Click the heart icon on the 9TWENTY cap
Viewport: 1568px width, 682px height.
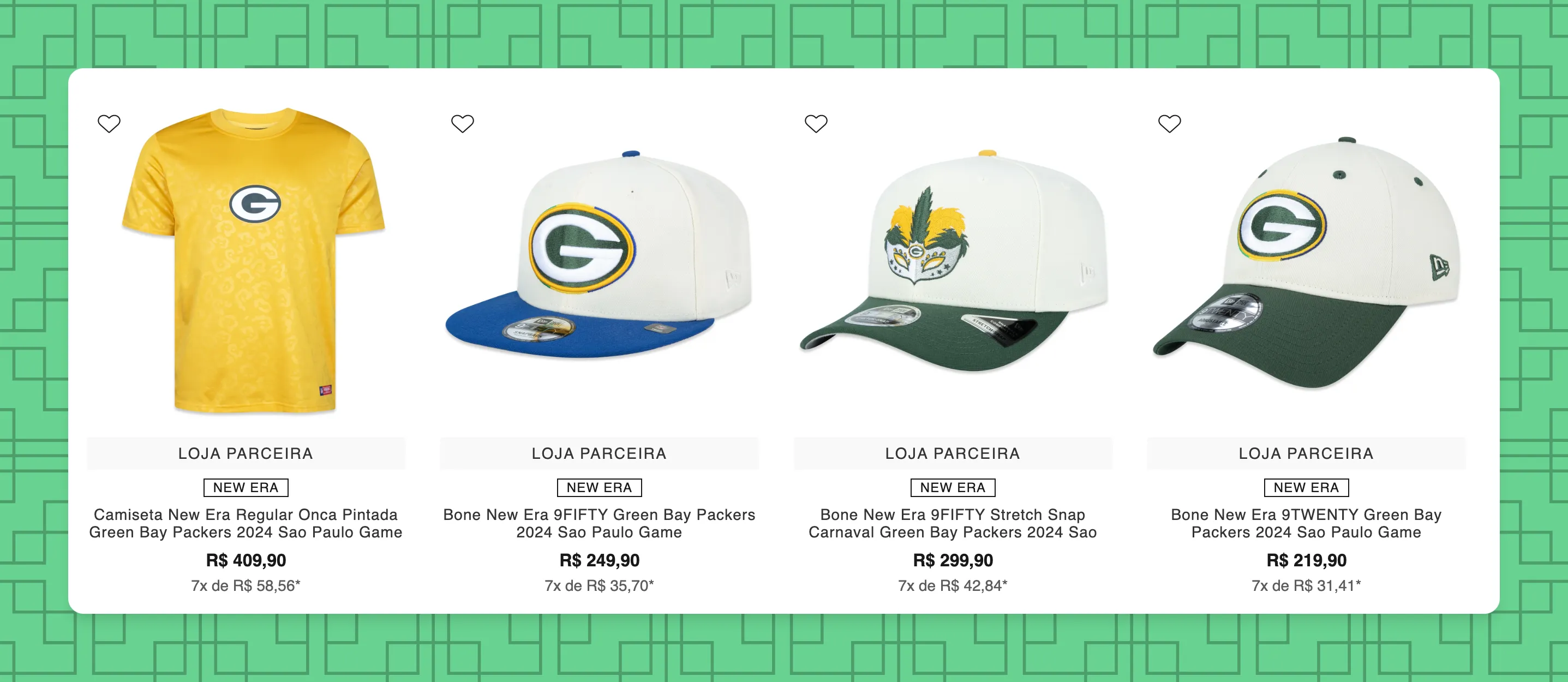[x=1169, y=123]
